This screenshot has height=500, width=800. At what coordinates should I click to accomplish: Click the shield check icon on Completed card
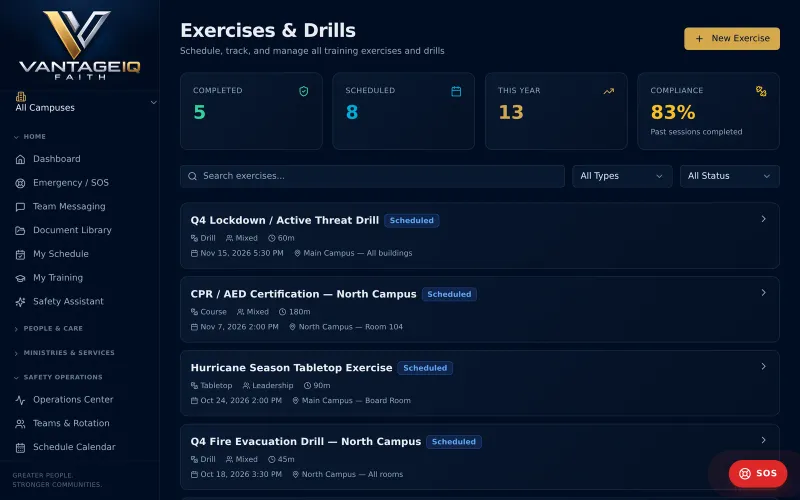pyautogui.click(x=304, y=91)
